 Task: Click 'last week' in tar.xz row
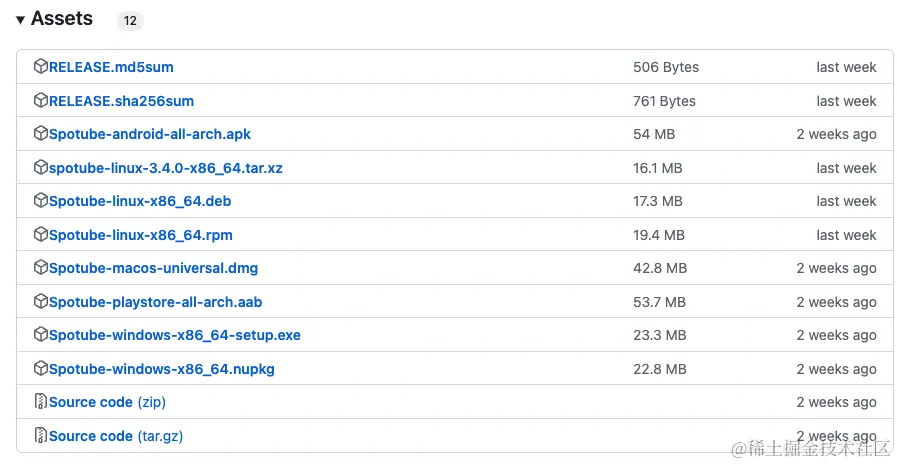tap(846, 168)
